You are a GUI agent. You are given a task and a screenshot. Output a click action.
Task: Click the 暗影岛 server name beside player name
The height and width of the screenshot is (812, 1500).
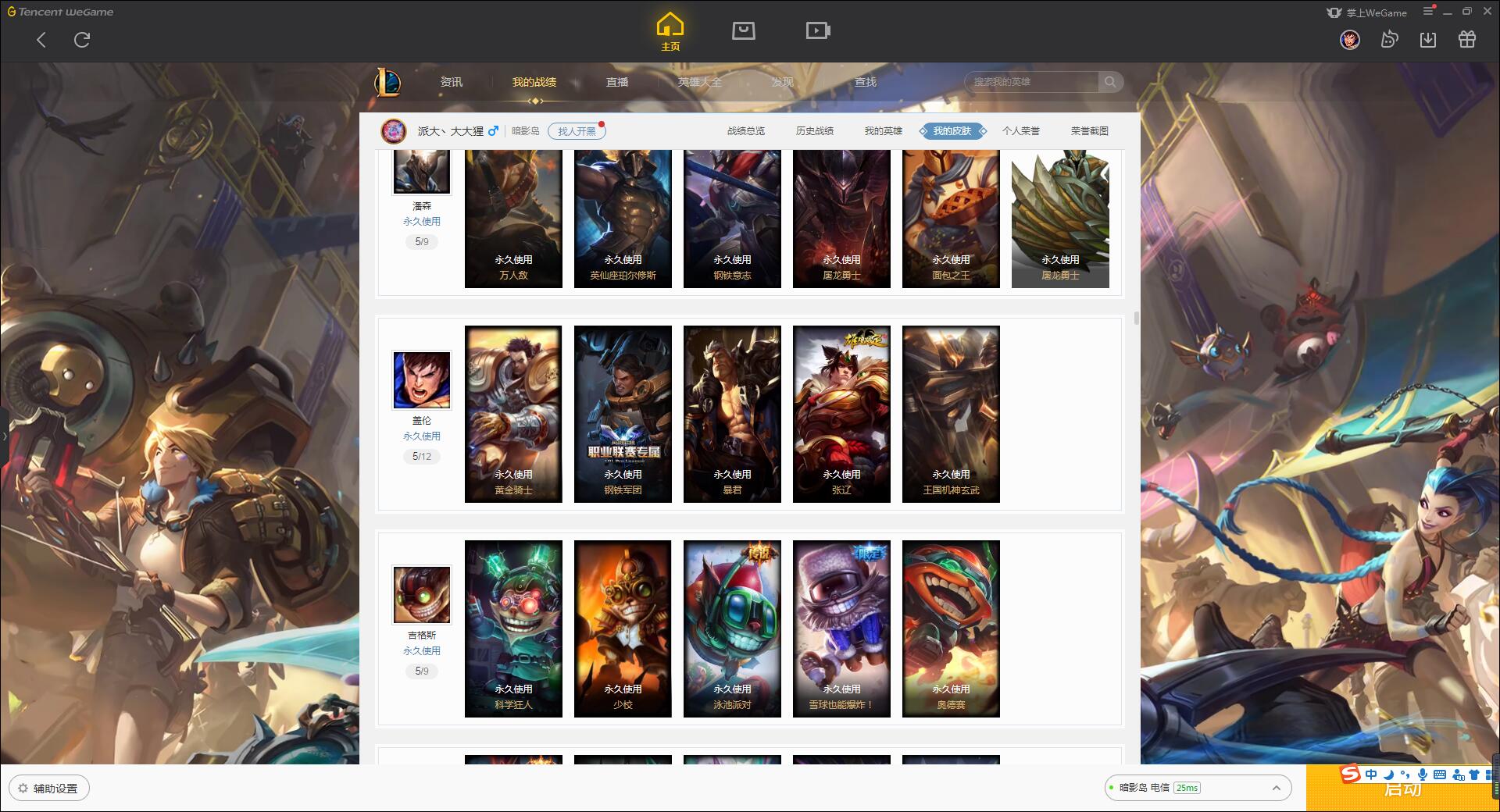pyautogui.click(x=526, y=131)
